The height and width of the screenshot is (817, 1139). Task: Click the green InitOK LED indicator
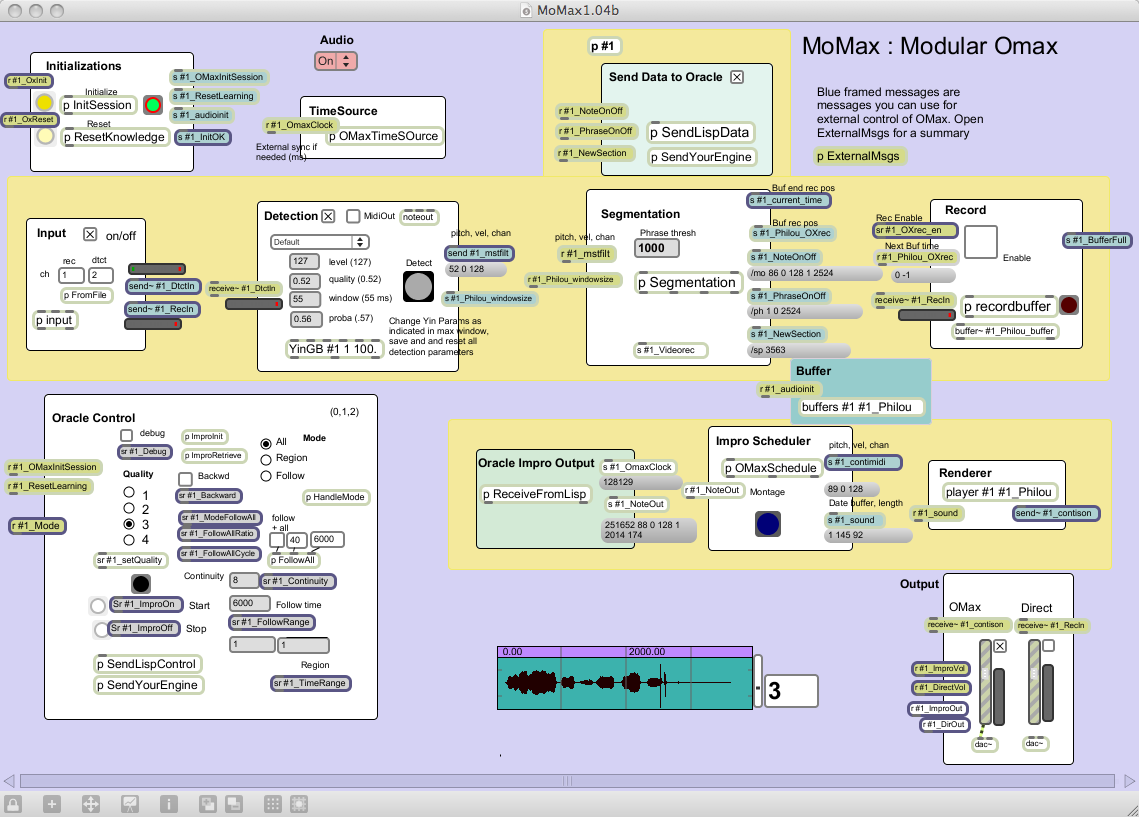[153, 105]
